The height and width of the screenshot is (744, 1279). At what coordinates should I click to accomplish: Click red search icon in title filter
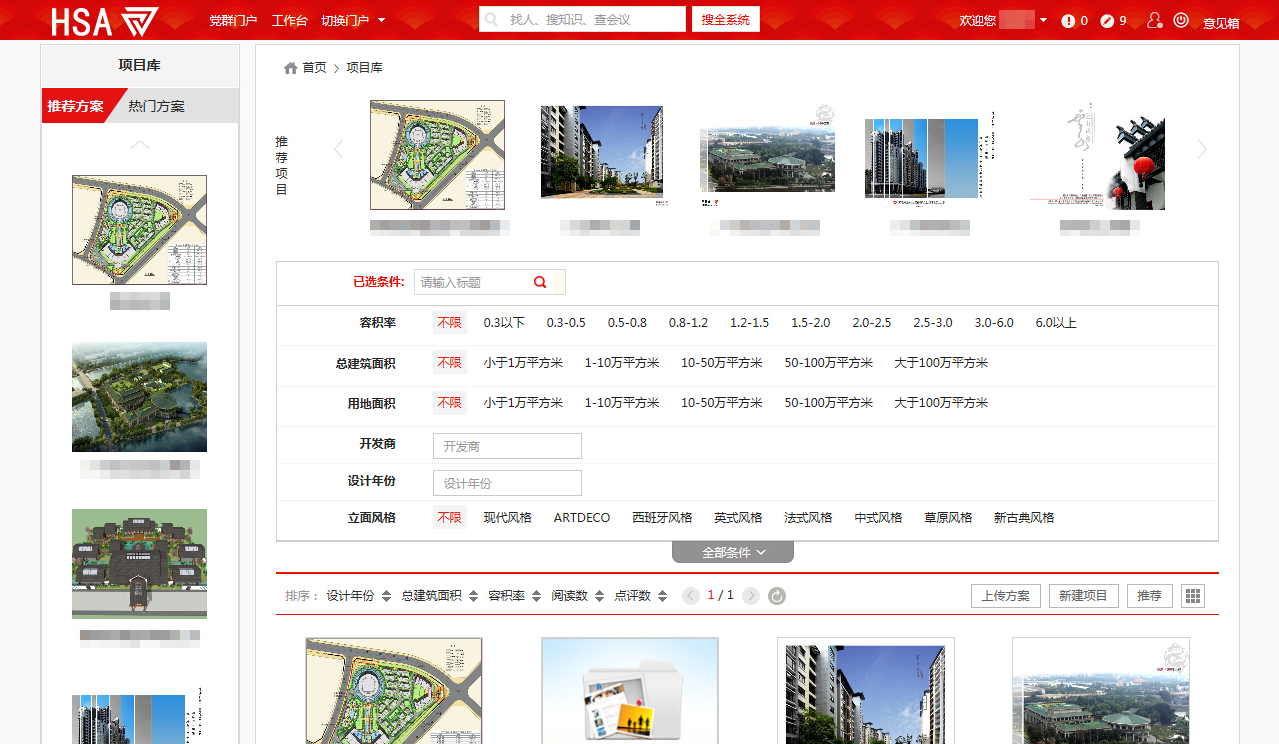click(x=540, y=282)
